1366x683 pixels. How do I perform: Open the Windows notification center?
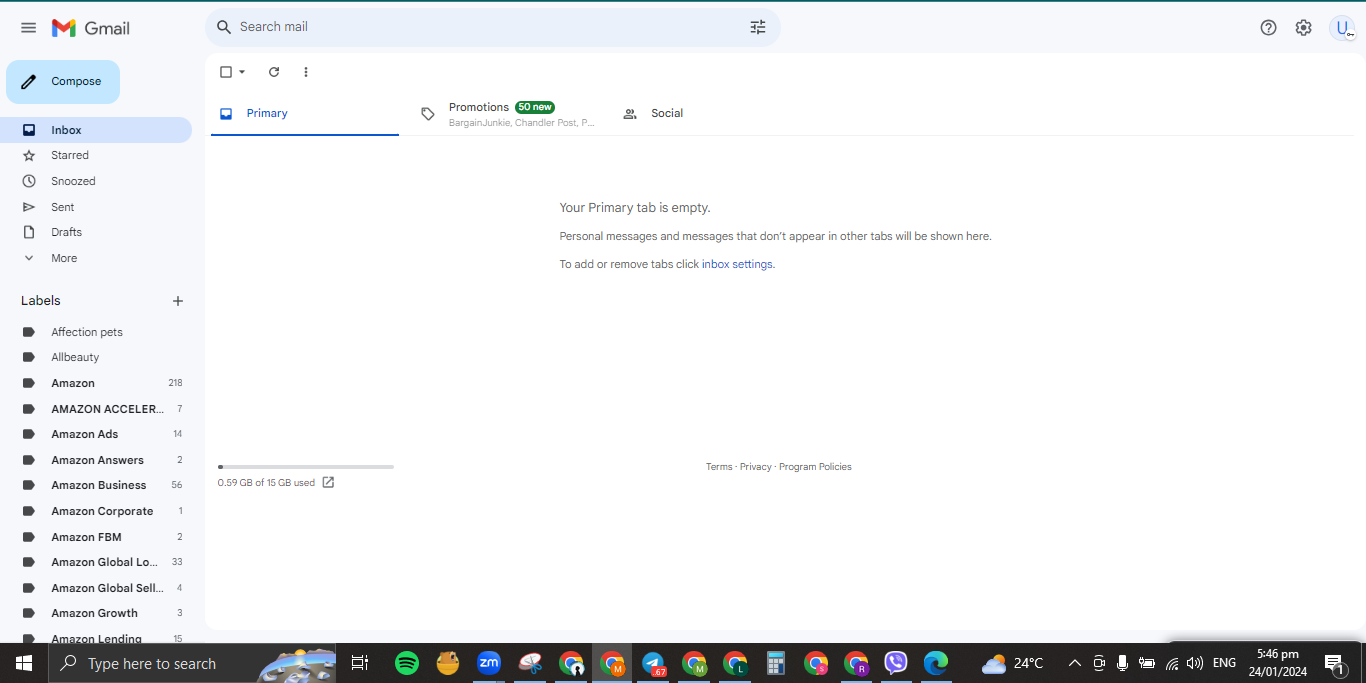coord(1335,663)
